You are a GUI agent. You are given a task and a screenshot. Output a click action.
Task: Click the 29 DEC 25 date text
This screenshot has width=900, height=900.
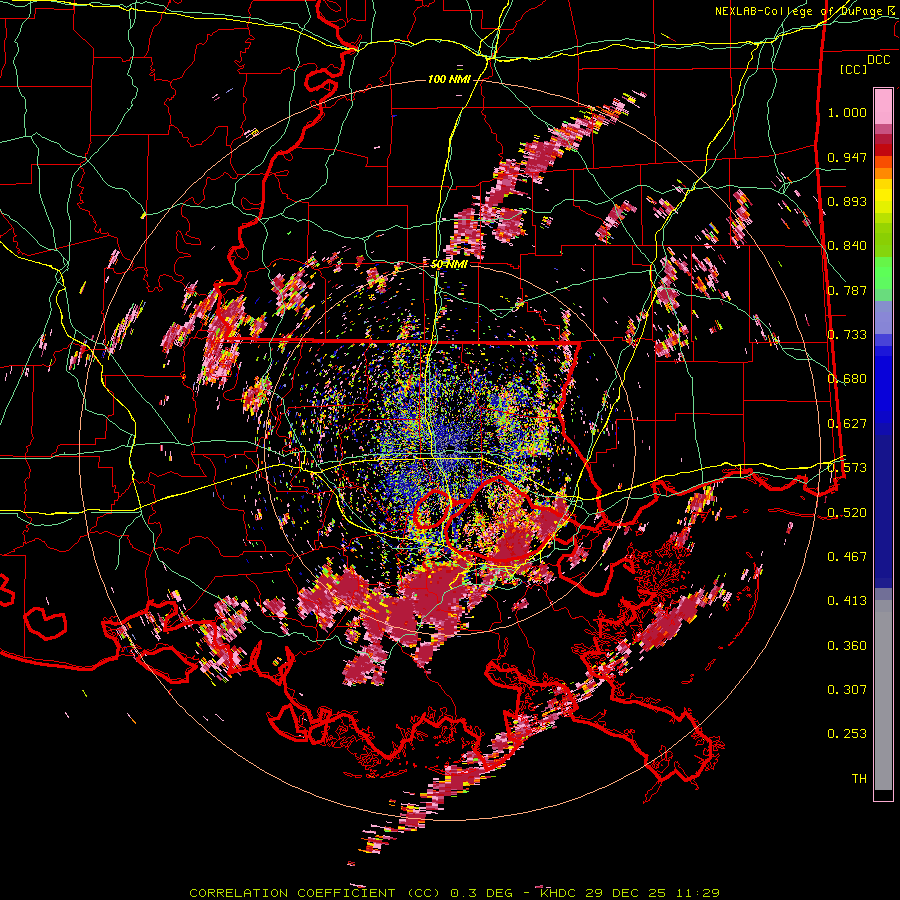[625, 893]
